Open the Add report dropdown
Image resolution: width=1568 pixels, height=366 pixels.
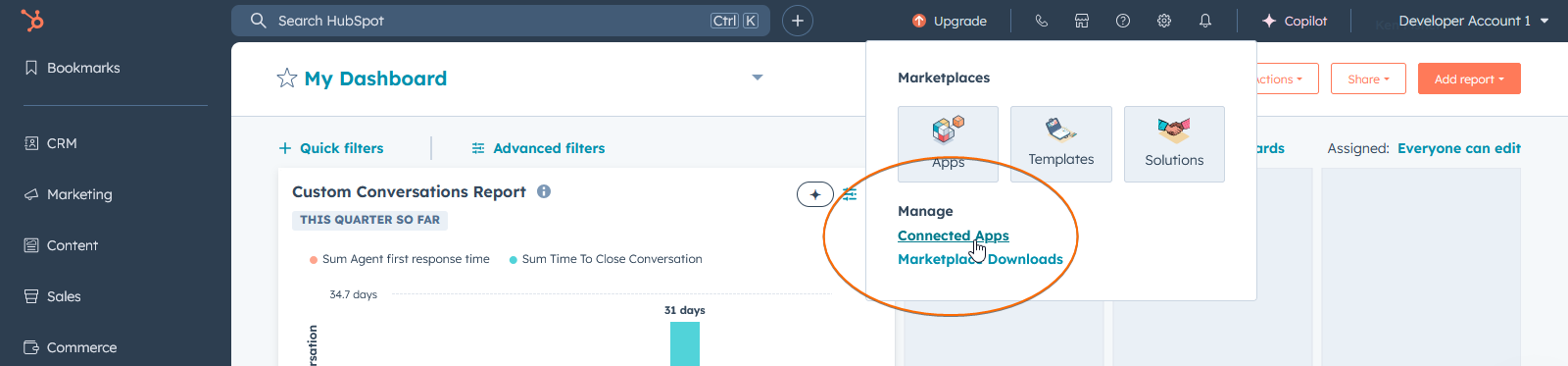[1469, 78]
